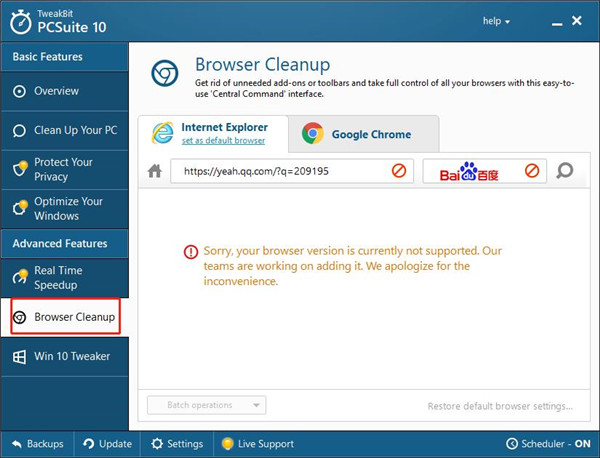Select Real Time Speedup feature
This screenshot has height=458, width=600.
[x=58, y=278]
